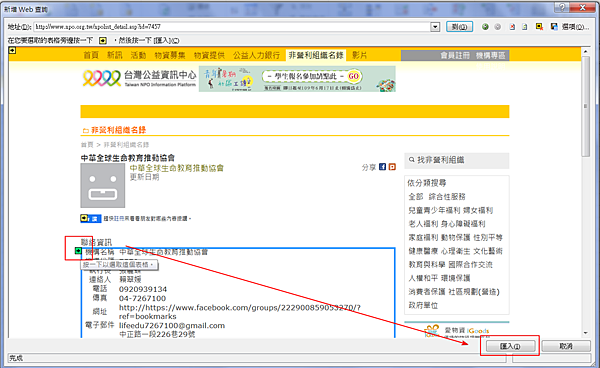Image resolution: width=600 pixels, height=368 pixels.
Task: Cancel the web query with 取消
Action: 566,346
